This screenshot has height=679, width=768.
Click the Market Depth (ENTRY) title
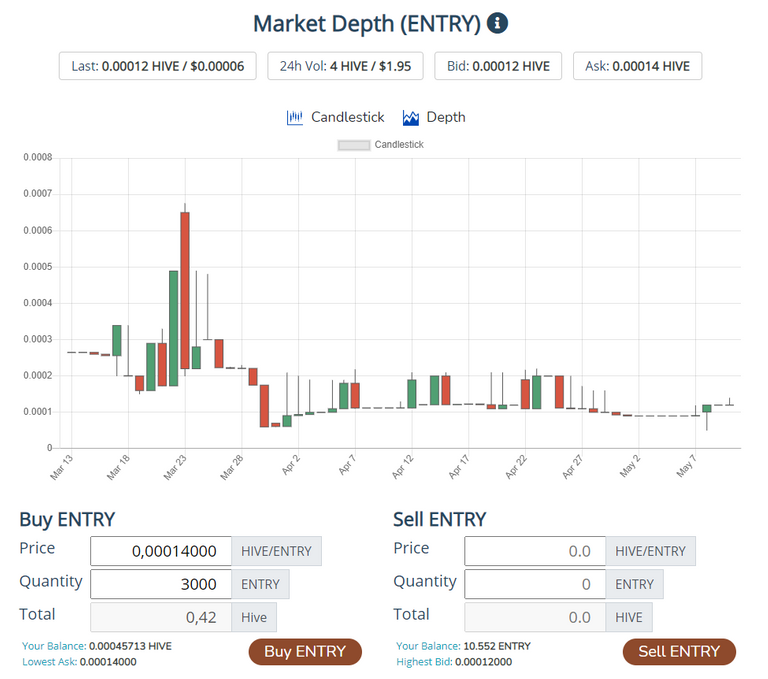pos(367,24)
